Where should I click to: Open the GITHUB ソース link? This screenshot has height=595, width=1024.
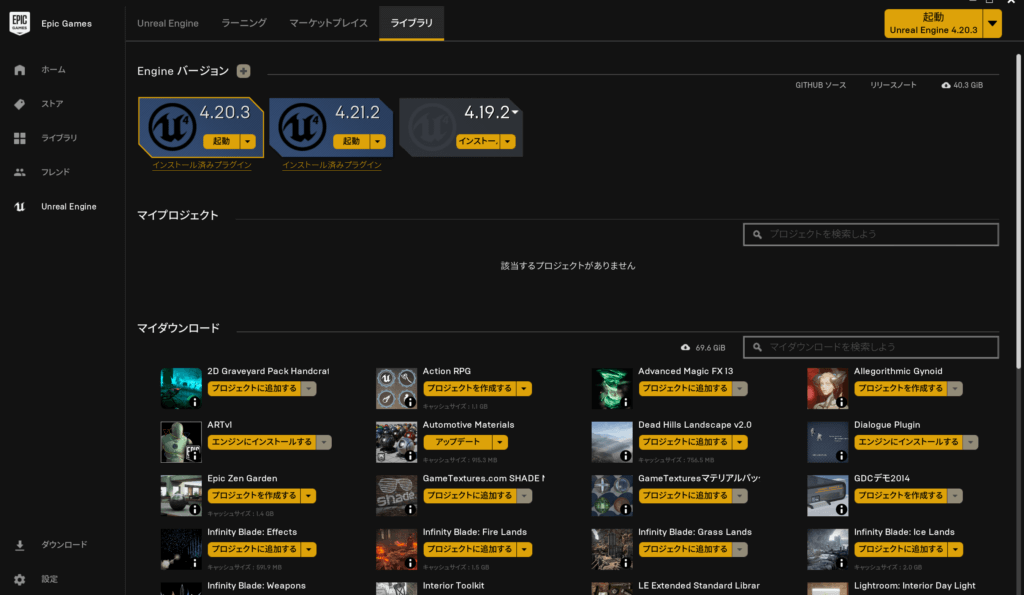[x=820, y=86]
